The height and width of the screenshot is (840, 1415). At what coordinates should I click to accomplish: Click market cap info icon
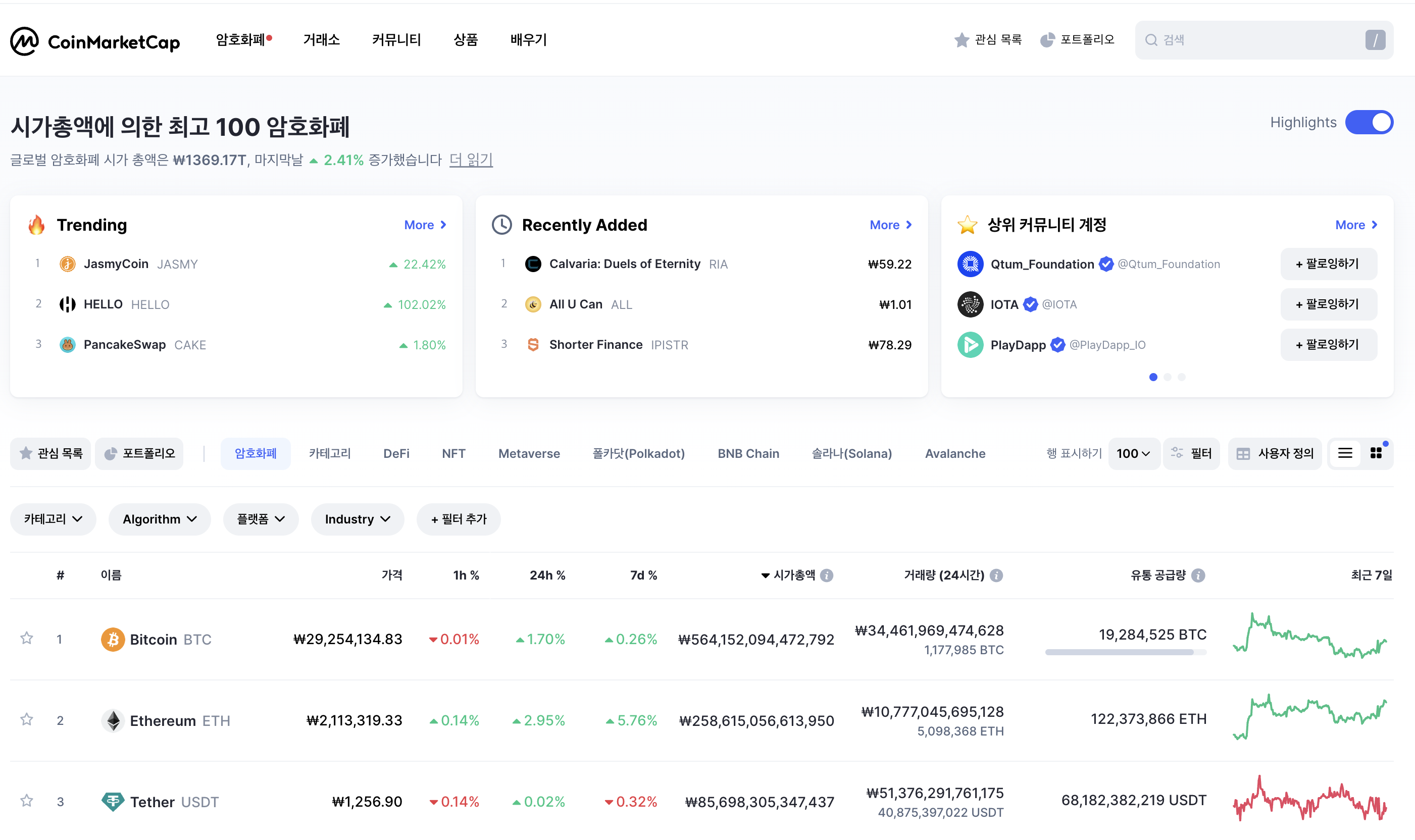[x=826, y=575]
